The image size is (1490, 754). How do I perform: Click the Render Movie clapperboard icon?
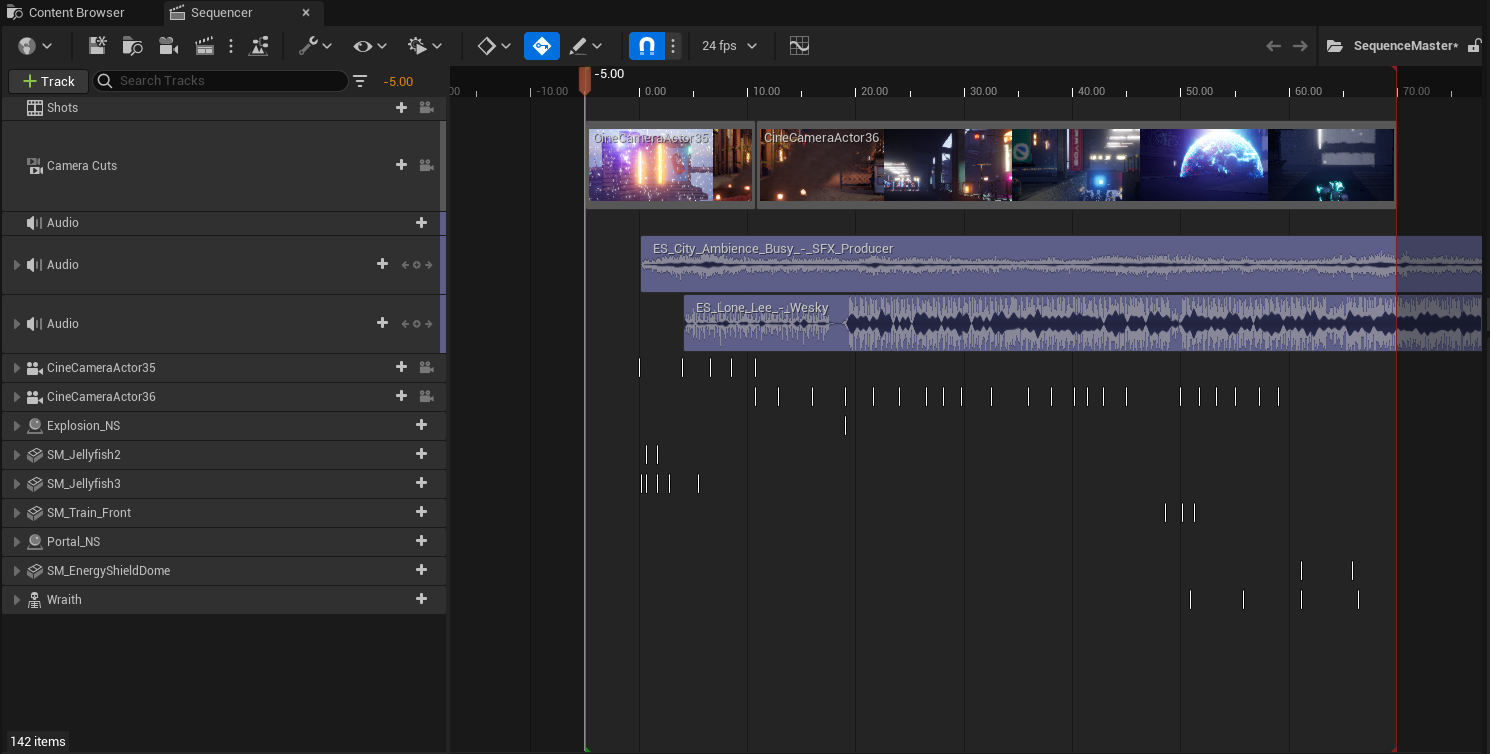tap(204, 46)
